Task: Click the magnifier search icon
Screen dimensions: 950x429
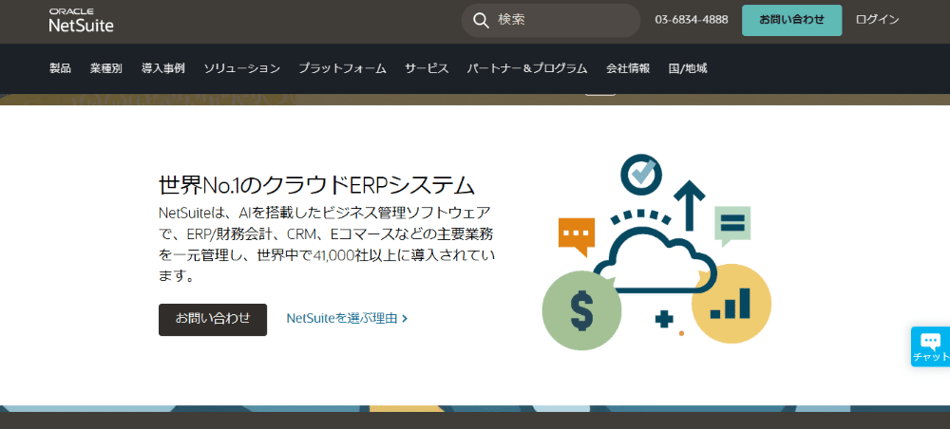Action: (481, 21)
